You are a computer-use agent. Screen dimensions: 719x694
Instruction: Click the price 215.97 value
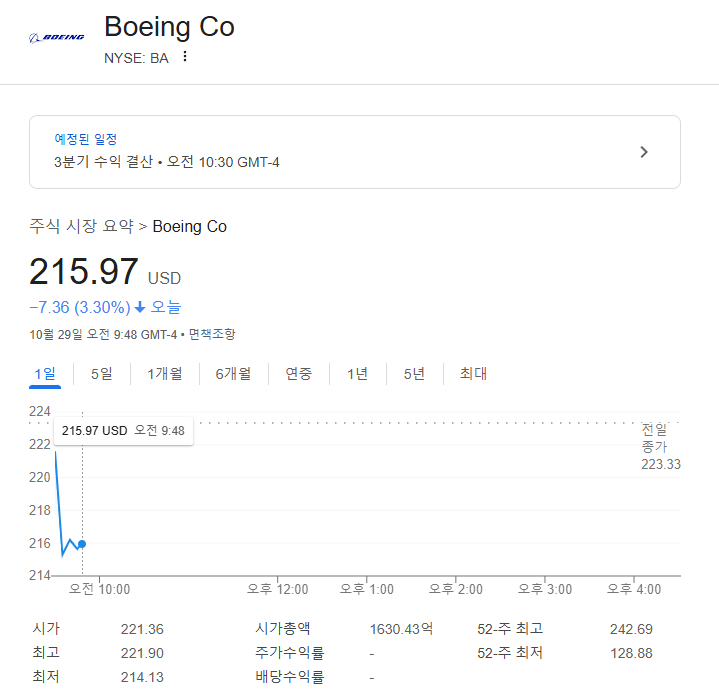83,271
